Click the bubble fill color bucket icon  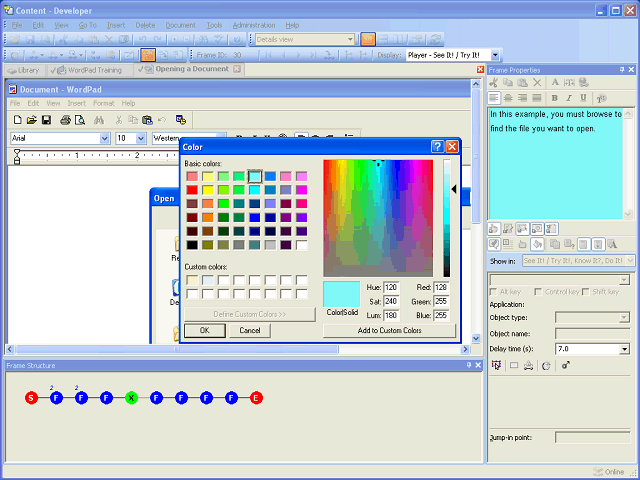pyautogui.click(x=537, y=244)
